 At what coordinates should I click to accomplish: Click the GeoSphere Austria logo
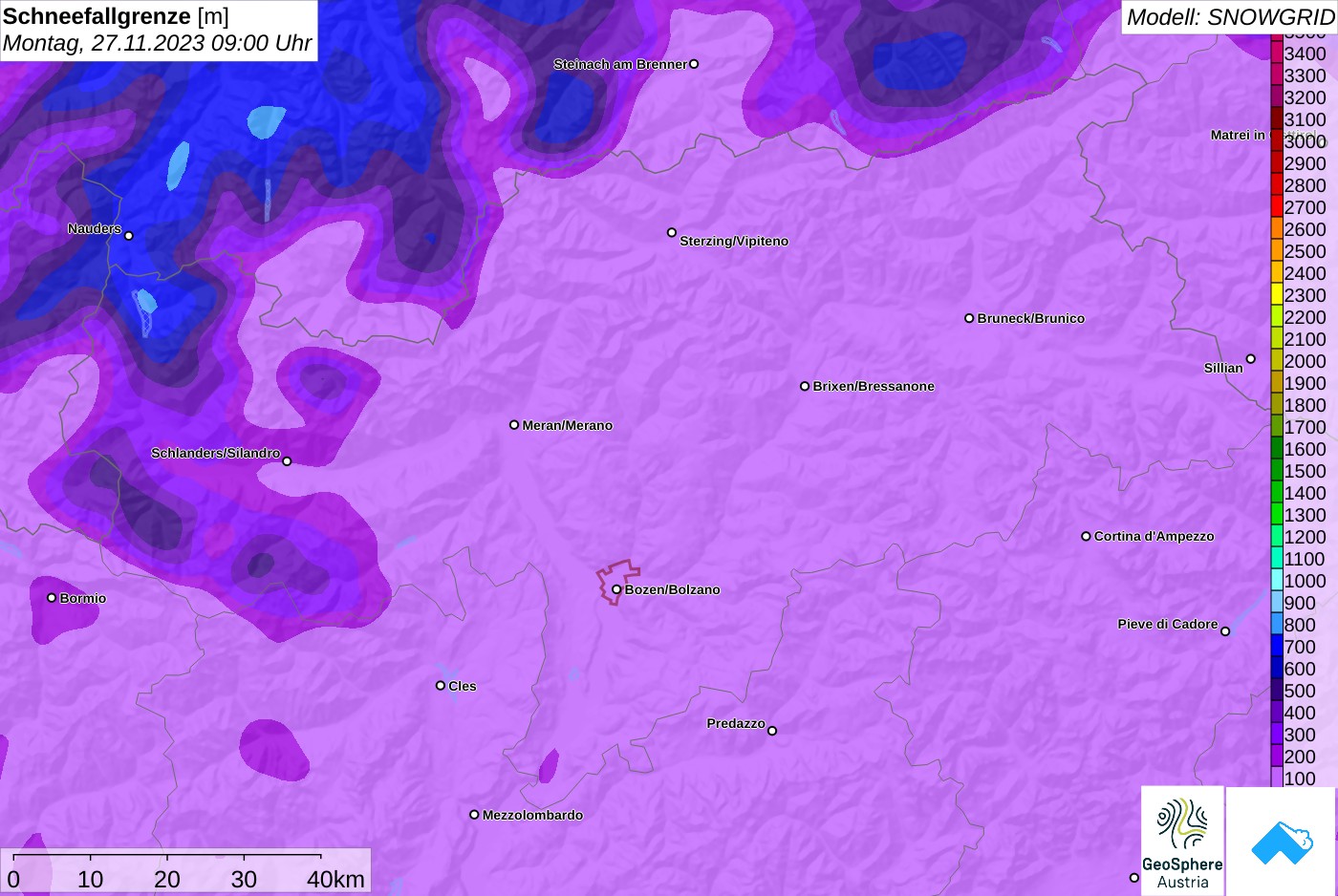click(x=1182, y=842)
